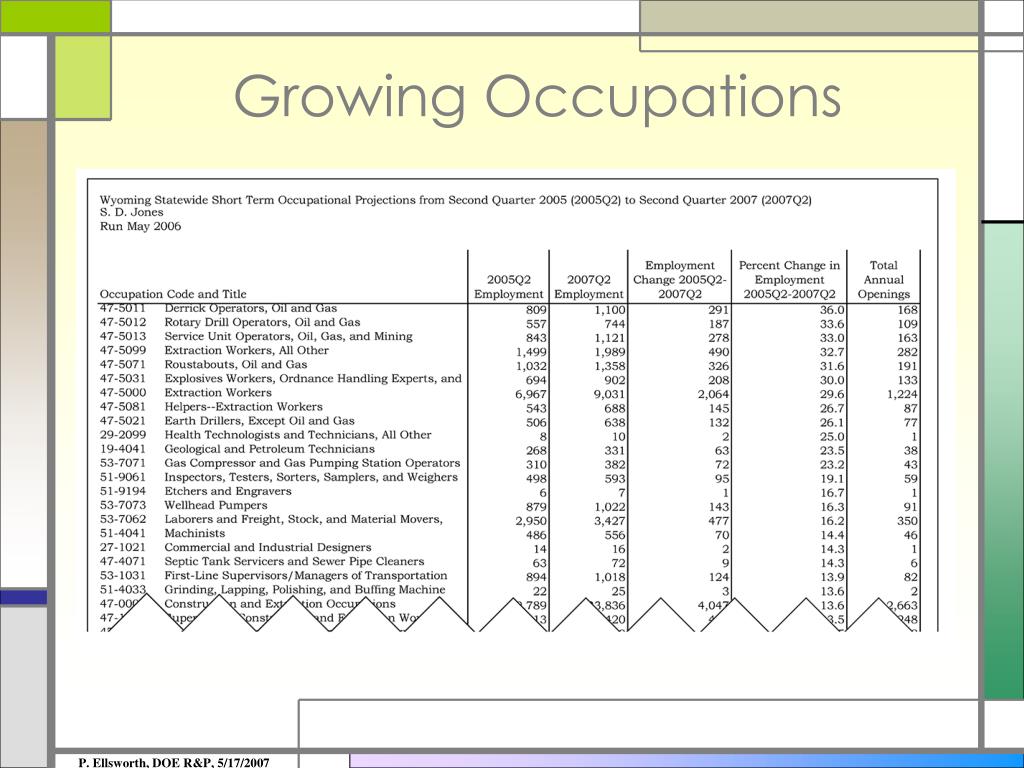Click the Growing Occupations slide title
1024x768 pixels.
[x=537, y=97]
